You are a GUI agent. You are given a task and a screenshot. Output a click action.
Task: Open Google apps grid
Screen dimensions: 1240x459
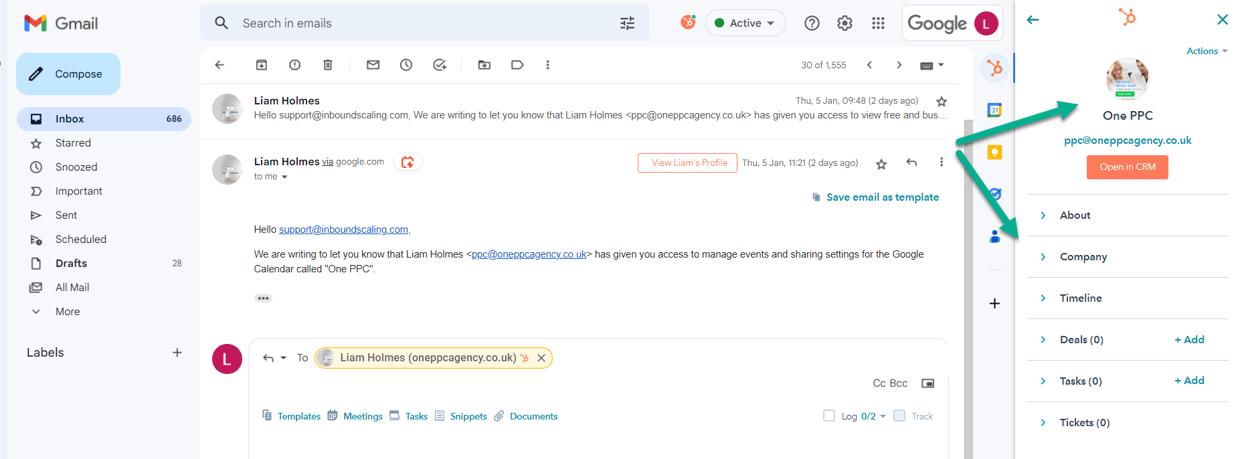tap(878, 23)
